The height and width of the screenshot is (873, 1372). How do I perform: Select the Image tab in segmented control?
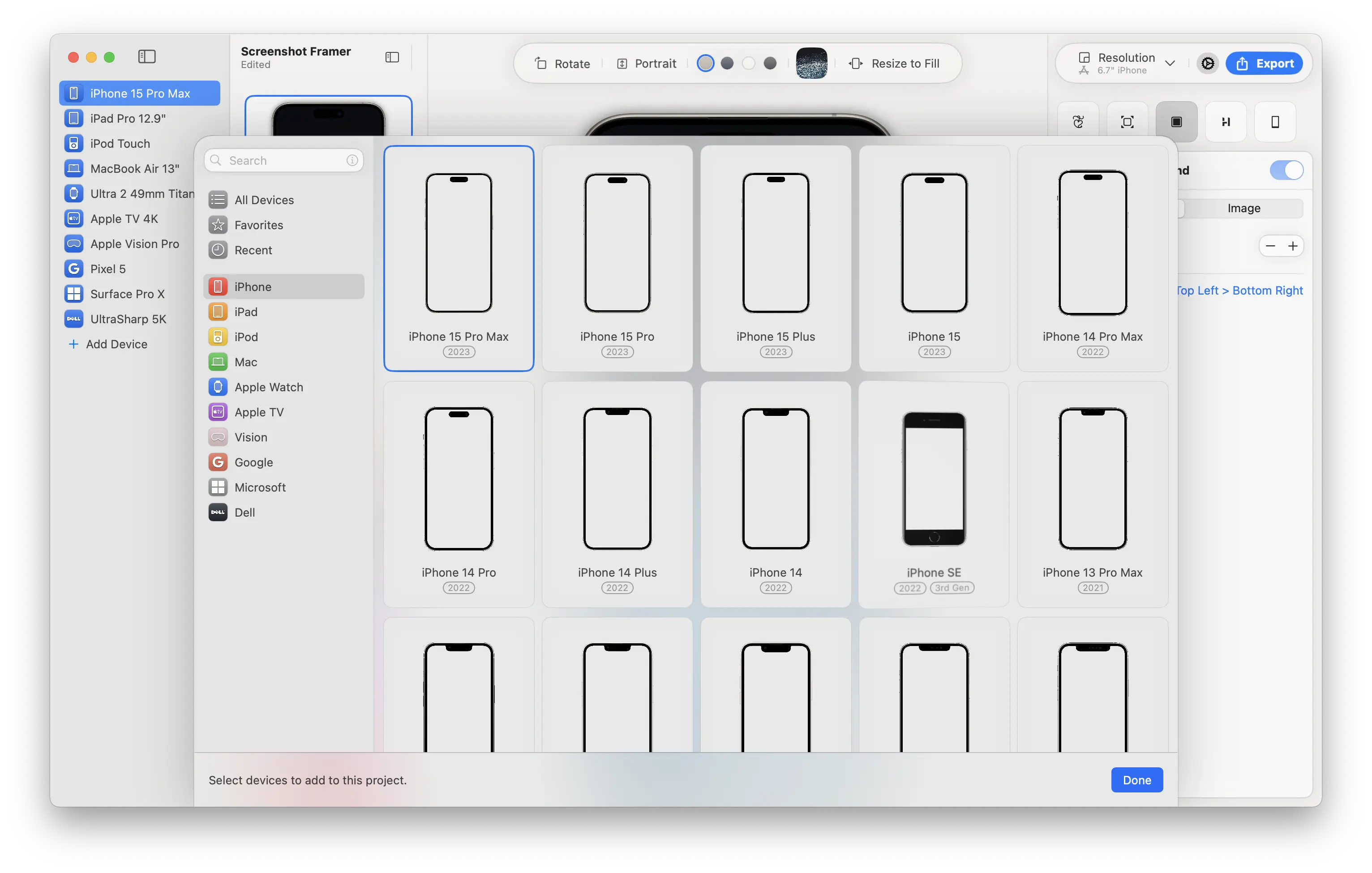point(1243,209)
